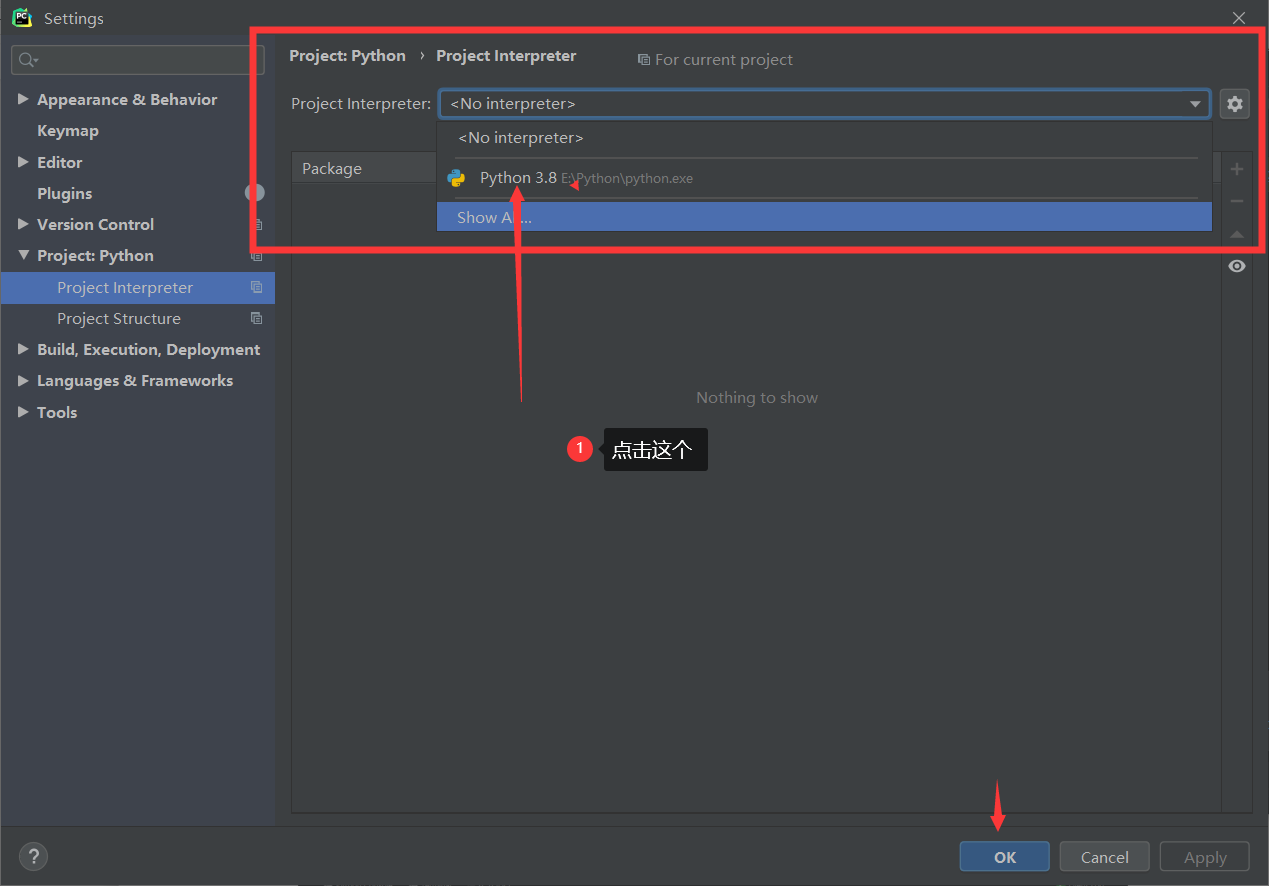Screen dimensions: 1269x886
Task: Click the copy icon beside Project Structure item
Action: [257, 319]
